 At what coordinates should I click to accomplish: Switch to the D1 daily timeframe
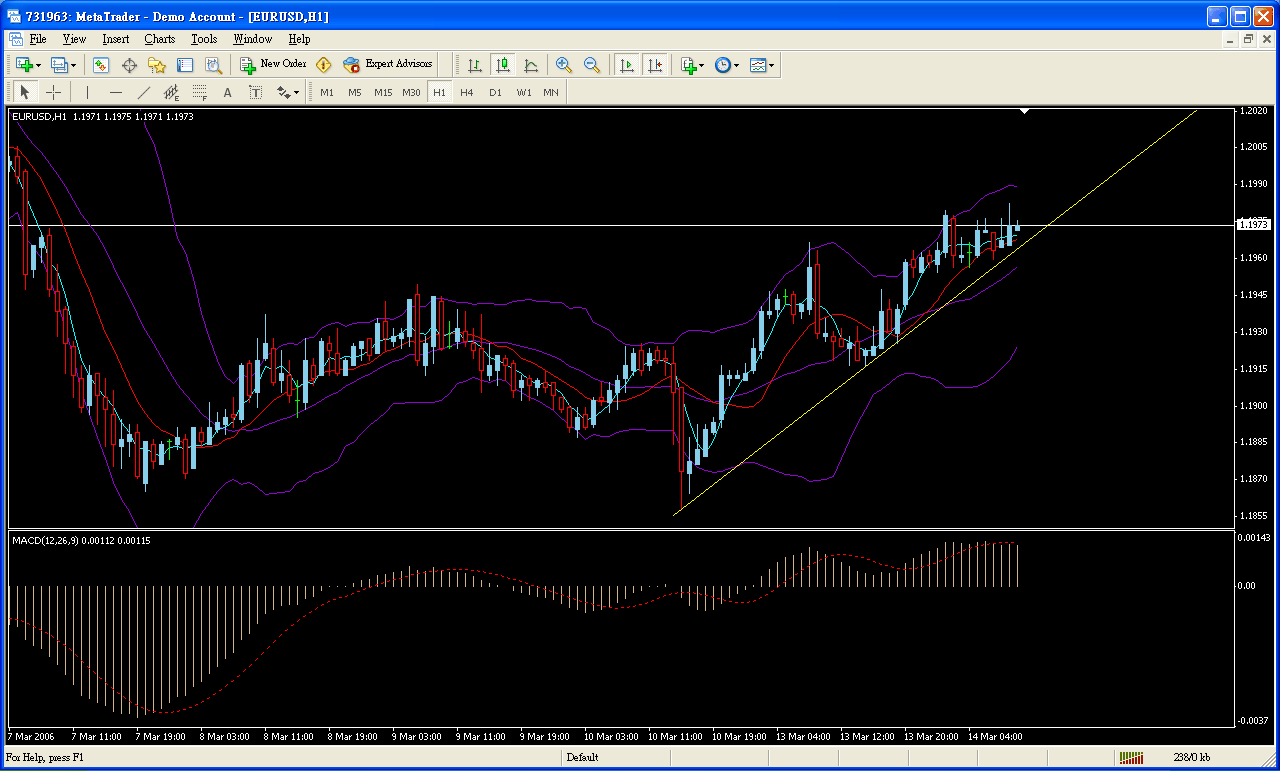(x=495, y=92)
